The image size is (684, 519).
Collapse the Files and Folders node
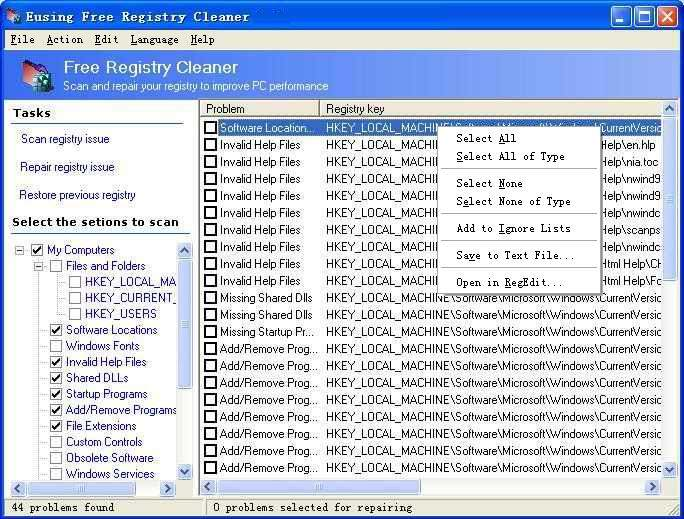click(x=38, y=266)
